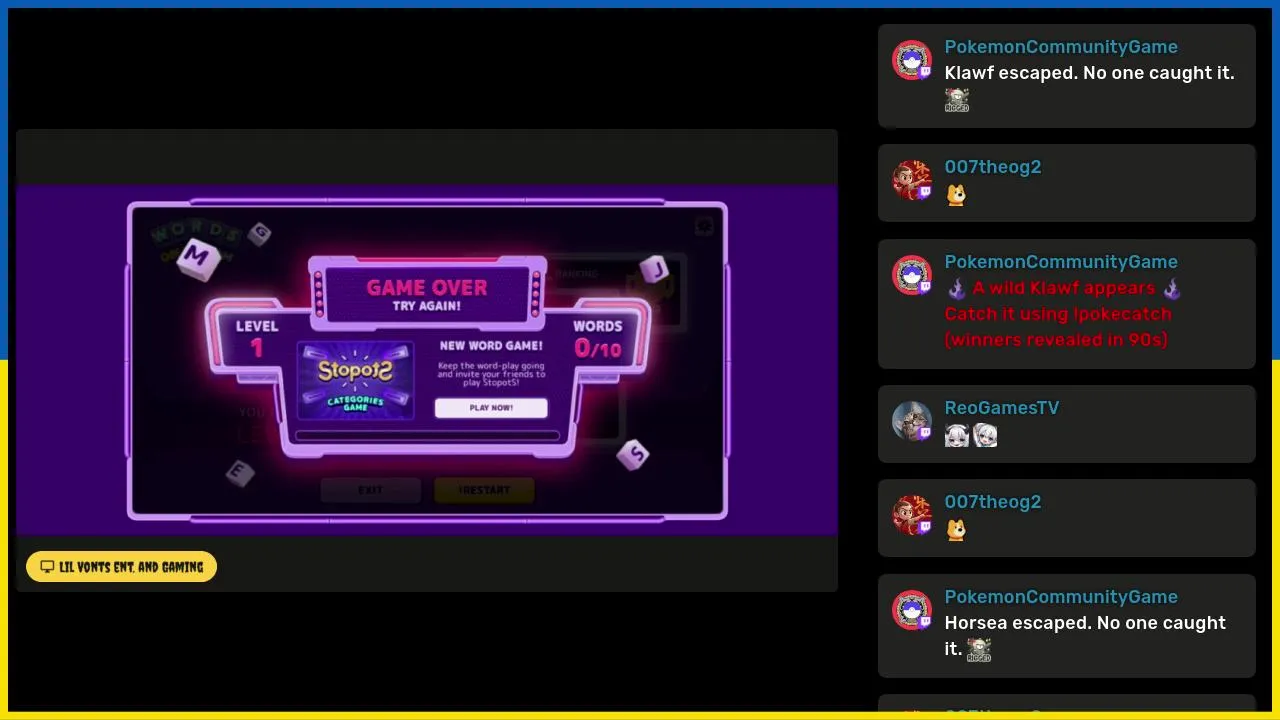1280x720 pixels.
Task: Open the StopotS Categories Game thumbnail
Action: coord(356,380)
